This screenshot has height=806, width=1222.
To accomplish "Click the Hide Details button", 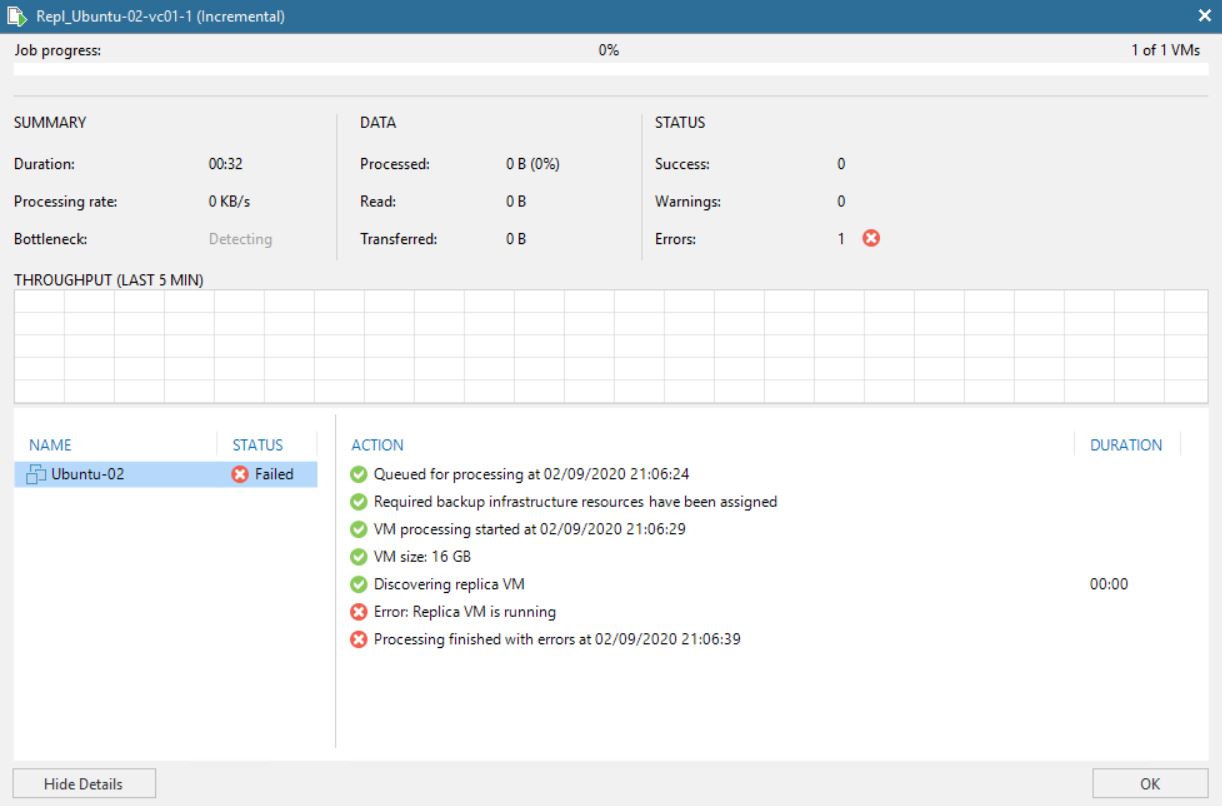I will (x=84, y=784).
